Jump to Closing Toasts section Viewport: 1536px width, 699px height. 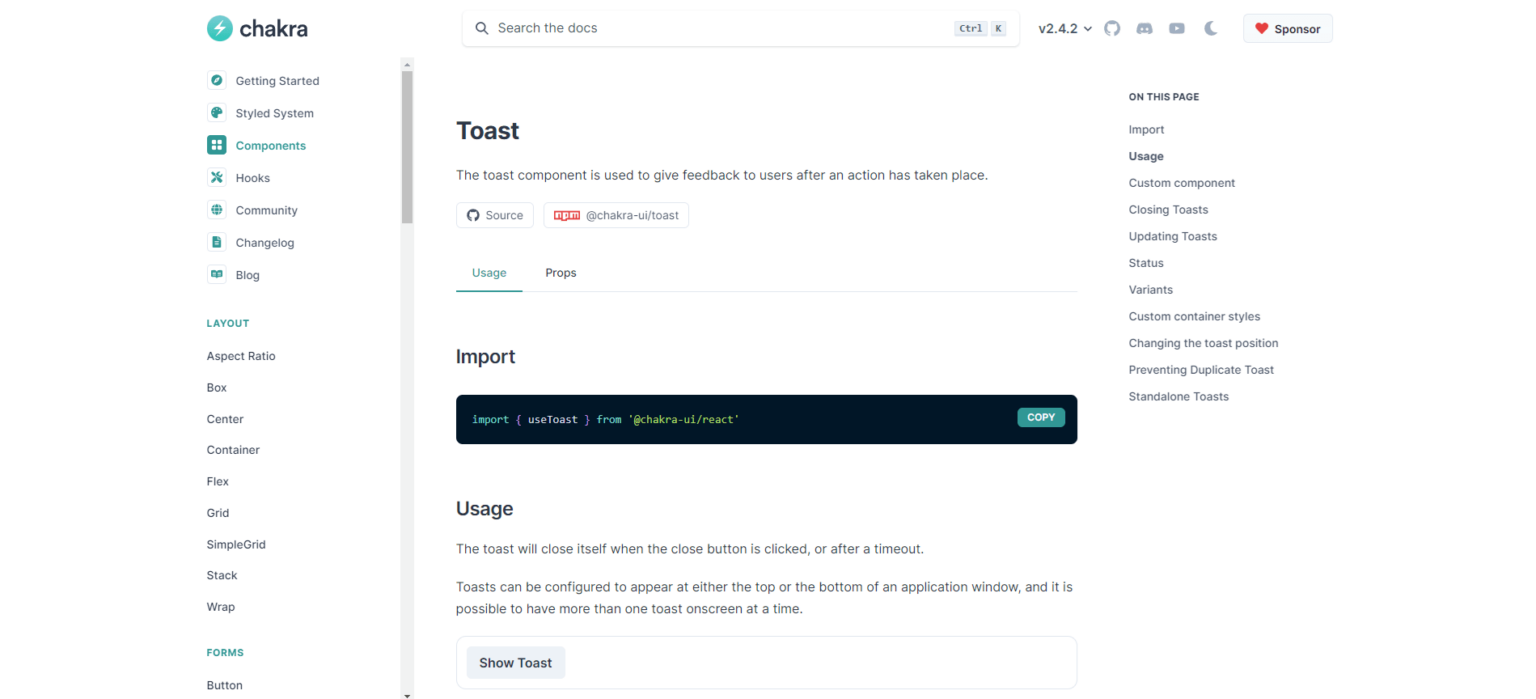(1168, 210)
